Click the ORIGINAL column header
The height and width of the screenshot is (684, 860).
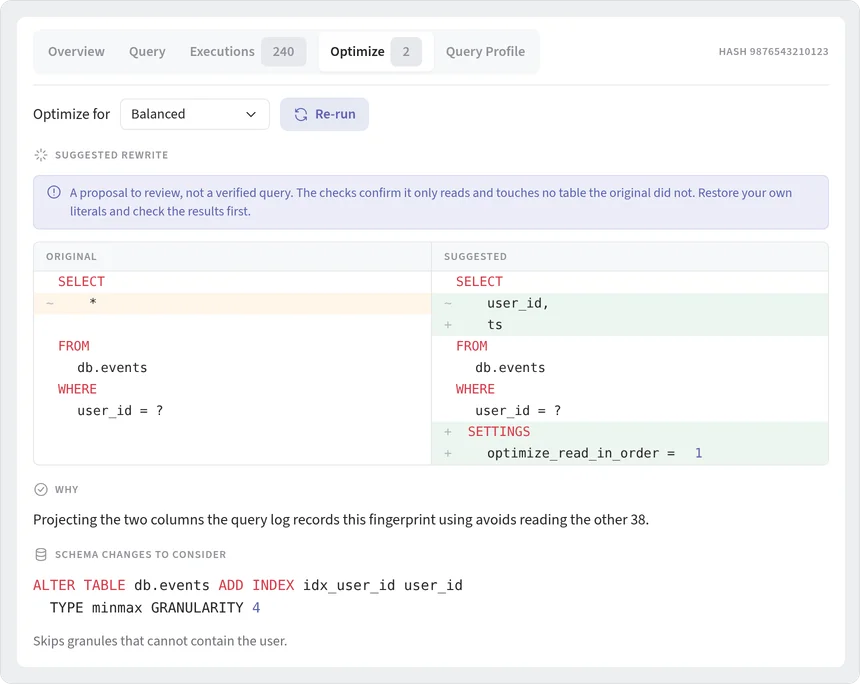coord(71,257)
